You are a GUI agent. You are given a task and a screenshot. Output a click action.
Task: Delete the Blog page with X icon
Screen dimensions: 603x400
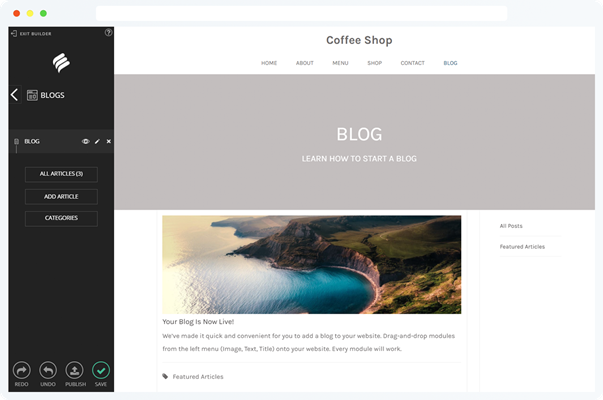pyautogui.click(x=109, y=142)
